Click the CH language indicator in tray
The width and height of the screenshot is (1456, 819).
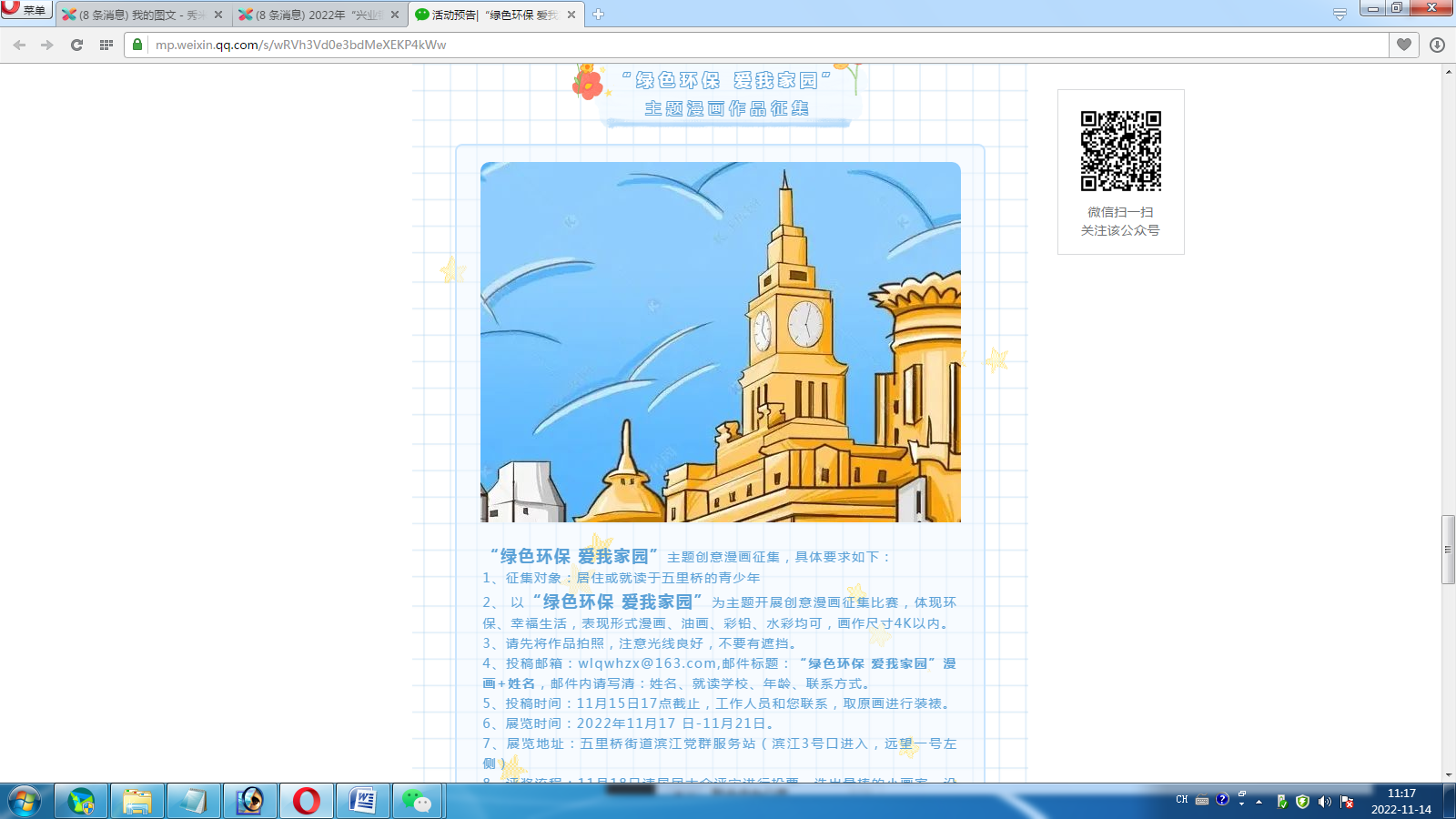click(x=1181, y=800)
